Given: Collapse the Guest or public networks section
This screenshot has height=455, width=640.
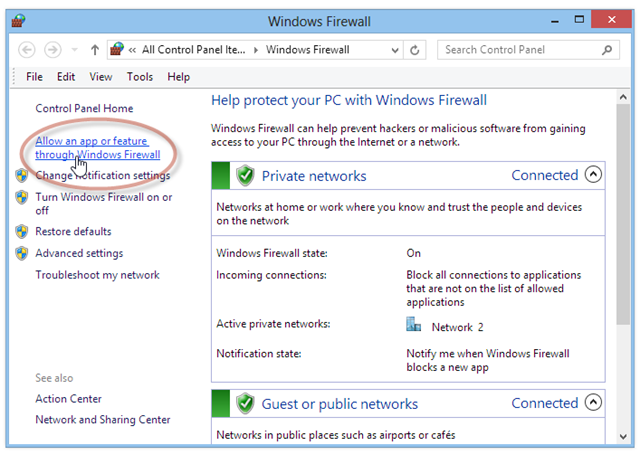Looking at the screenshot, I should pos(593,403).
